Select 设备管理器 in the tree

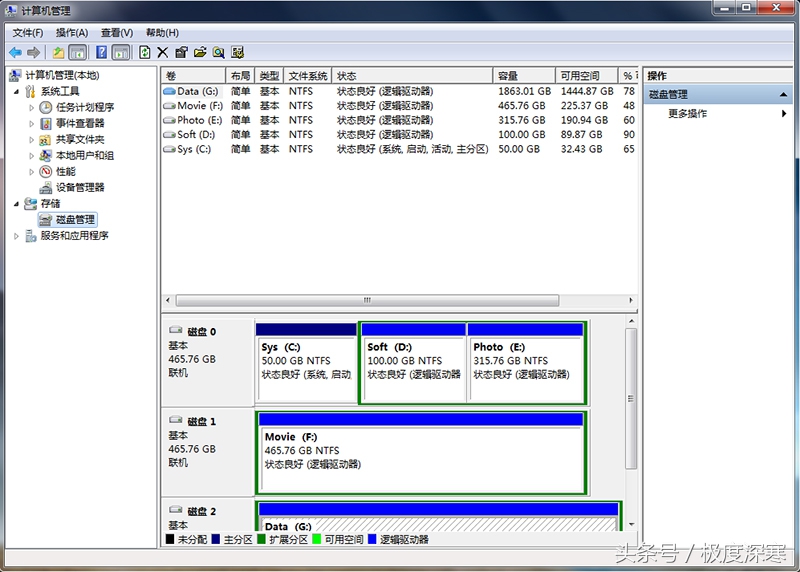click(79, 188)
